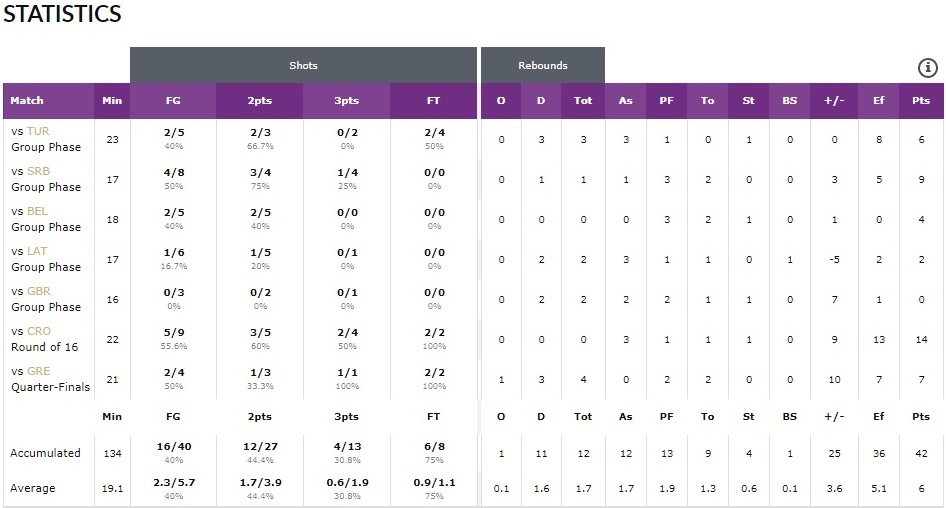Open the GRE opponent link

coord(37,371)
